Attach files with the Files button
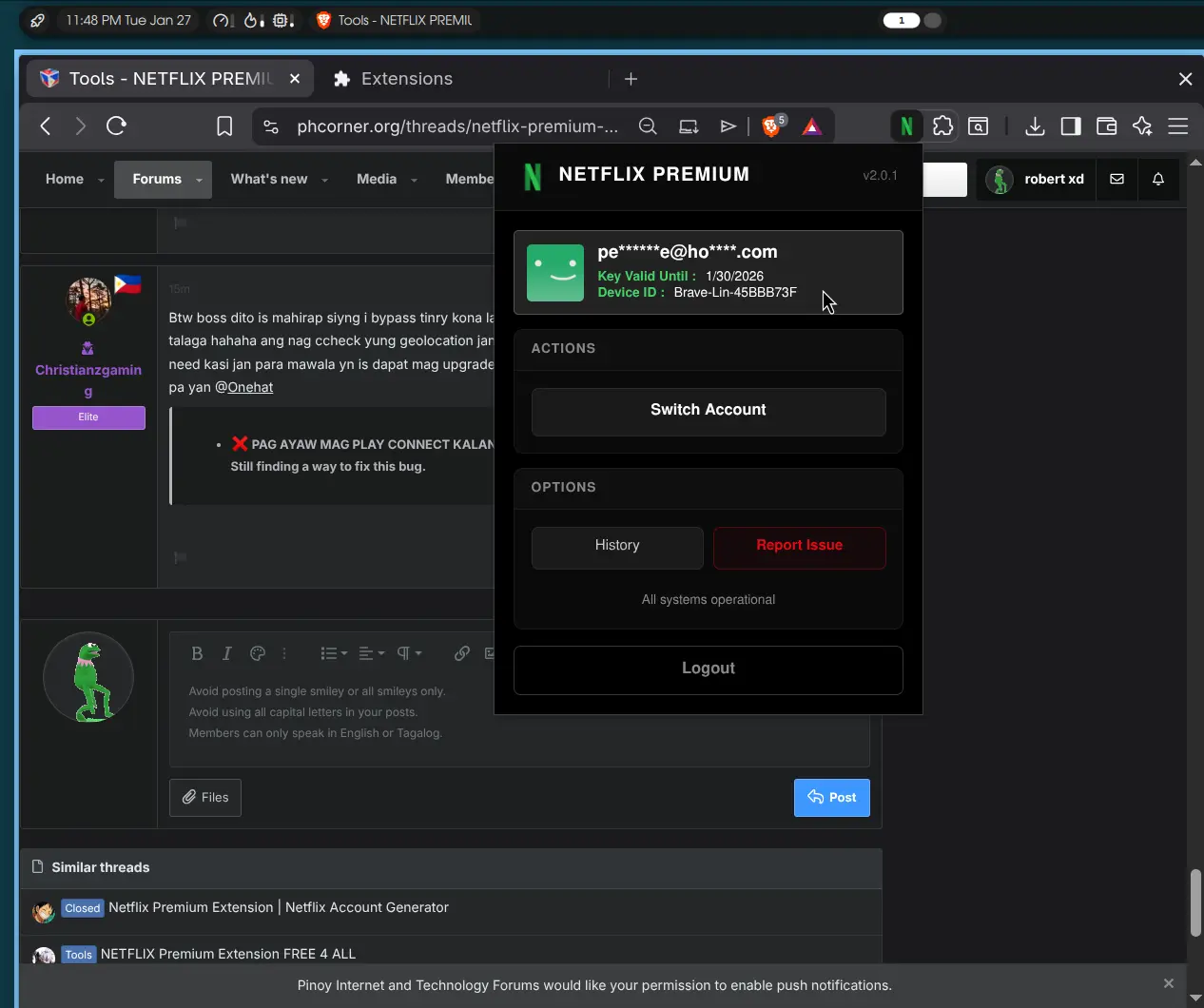 pos(205,797)
